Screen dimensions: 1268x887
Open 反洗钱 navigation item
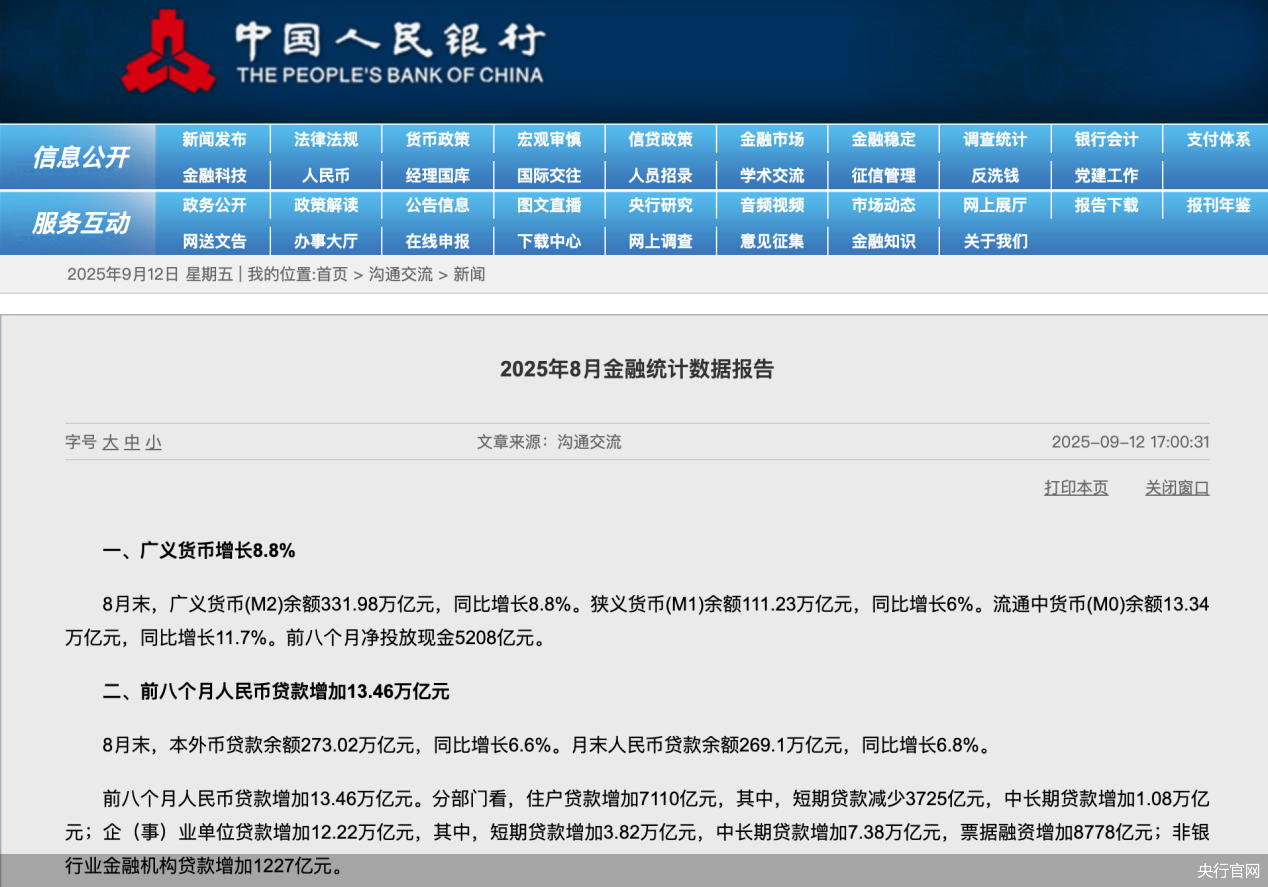point(994,175)
